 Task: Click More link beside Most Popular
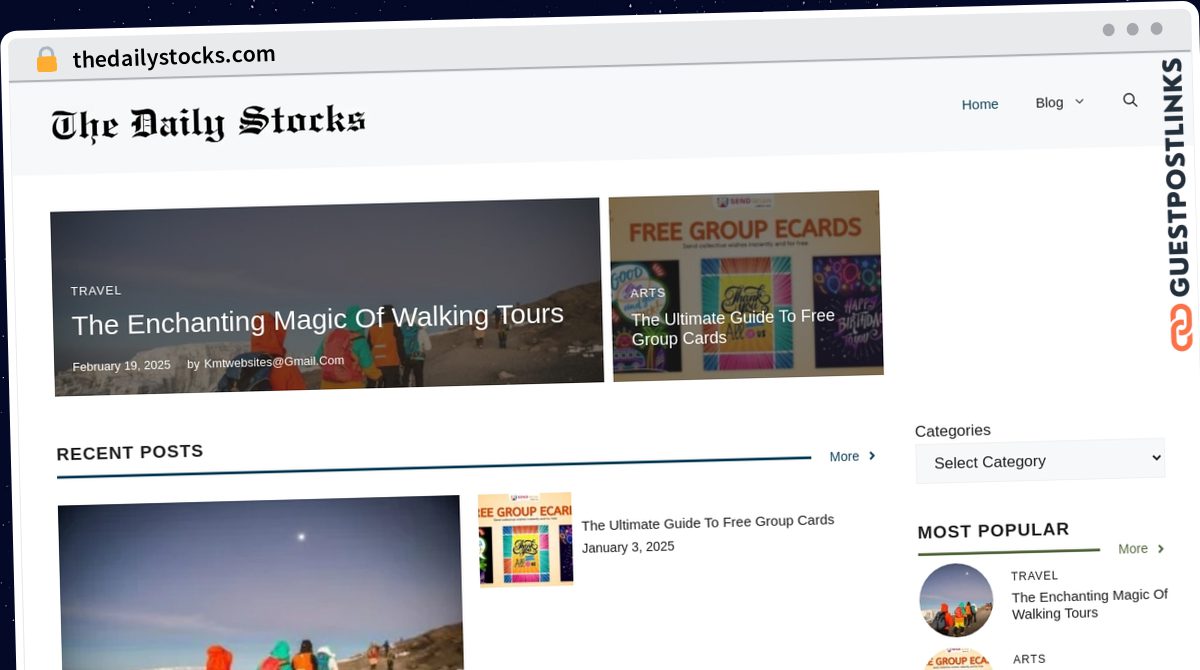click(x=1133, y=549)
